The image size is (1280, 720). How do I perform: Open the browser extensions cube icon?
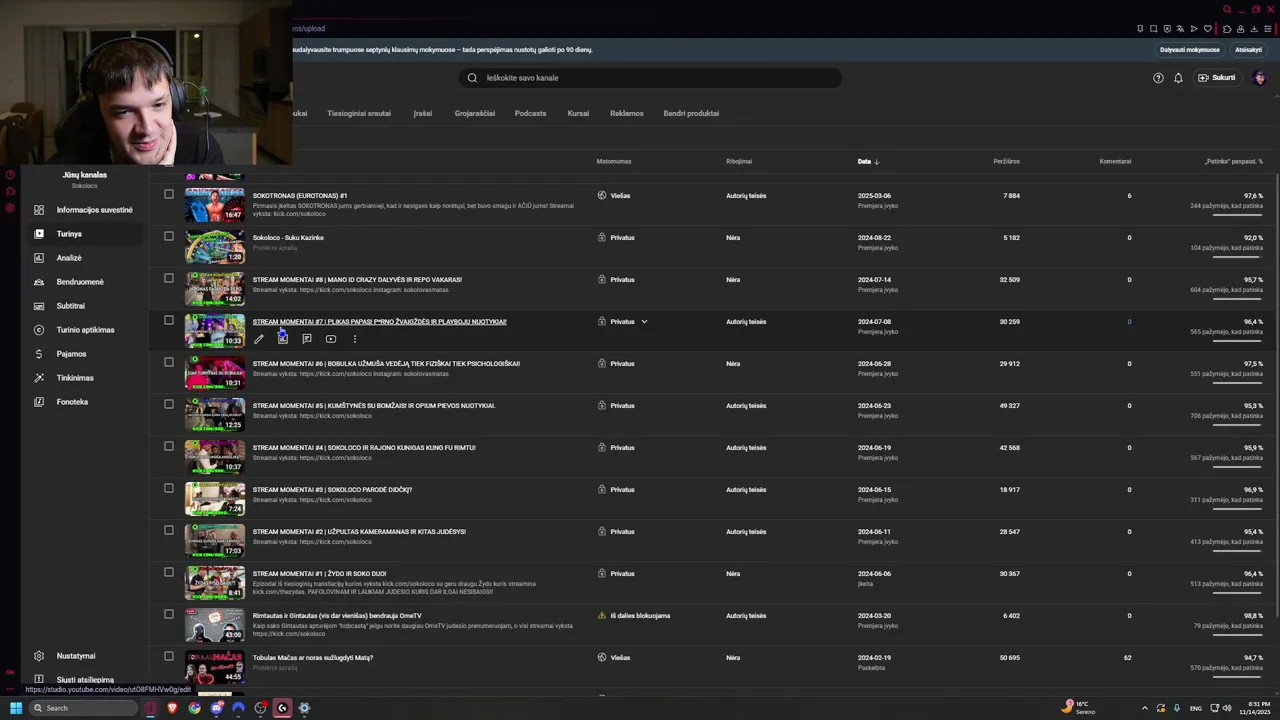tap(1227, 29)
